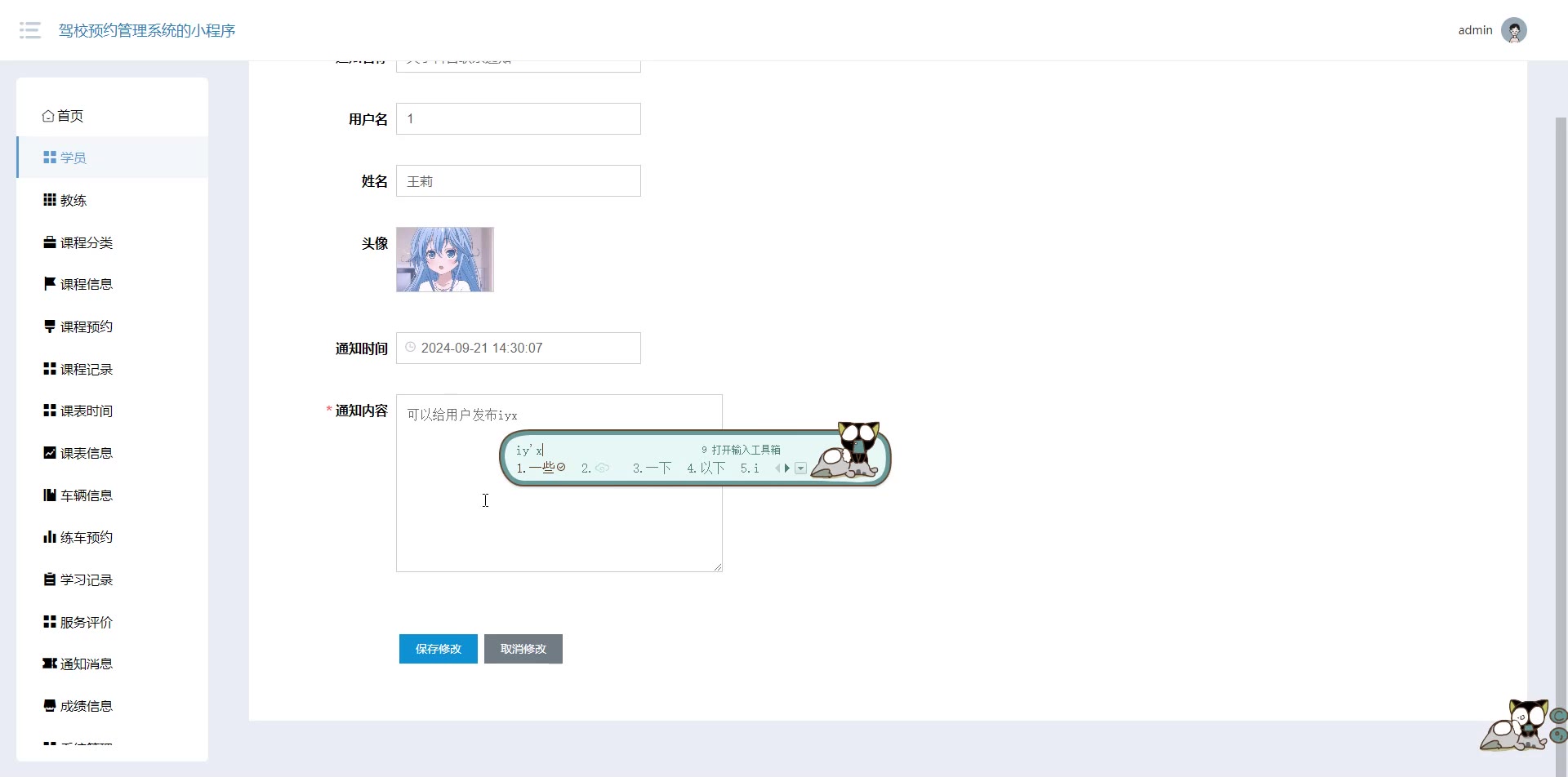Expand the IME candidate list dropdown arrow
Viewport: 1568px width, 777px height.
pyautogui.click(x=800, y=468)
